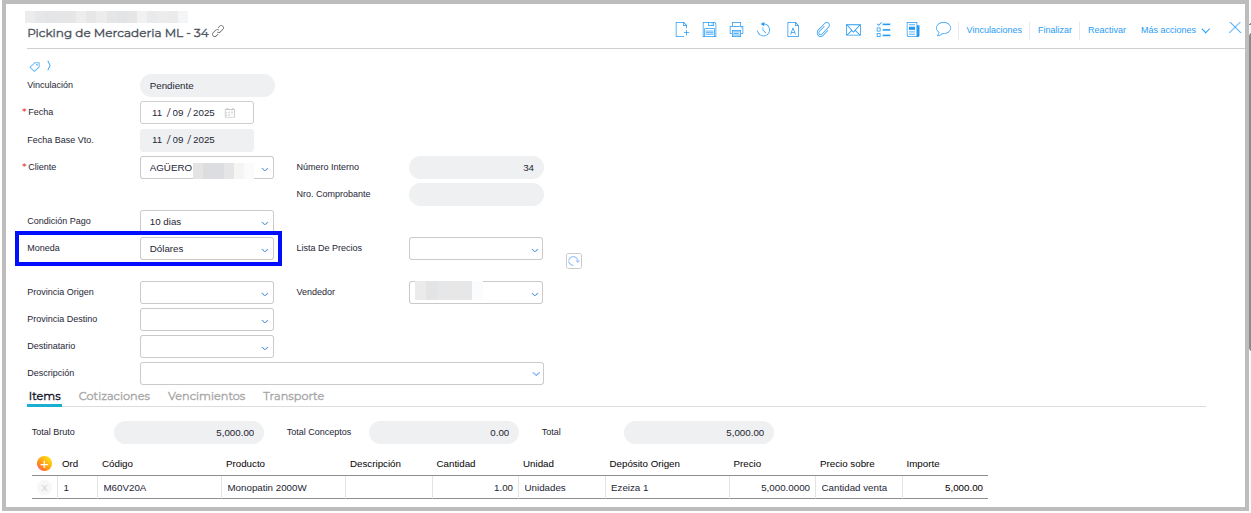Screen dimensions: 1251x513
Task: Click the Finalizar button
Action: point(1055,30)
